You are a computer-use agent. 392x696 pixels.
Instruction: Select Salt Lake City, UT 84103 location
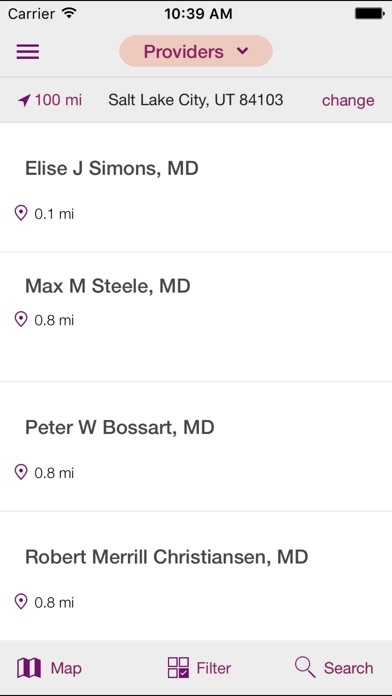coord(196,100)
